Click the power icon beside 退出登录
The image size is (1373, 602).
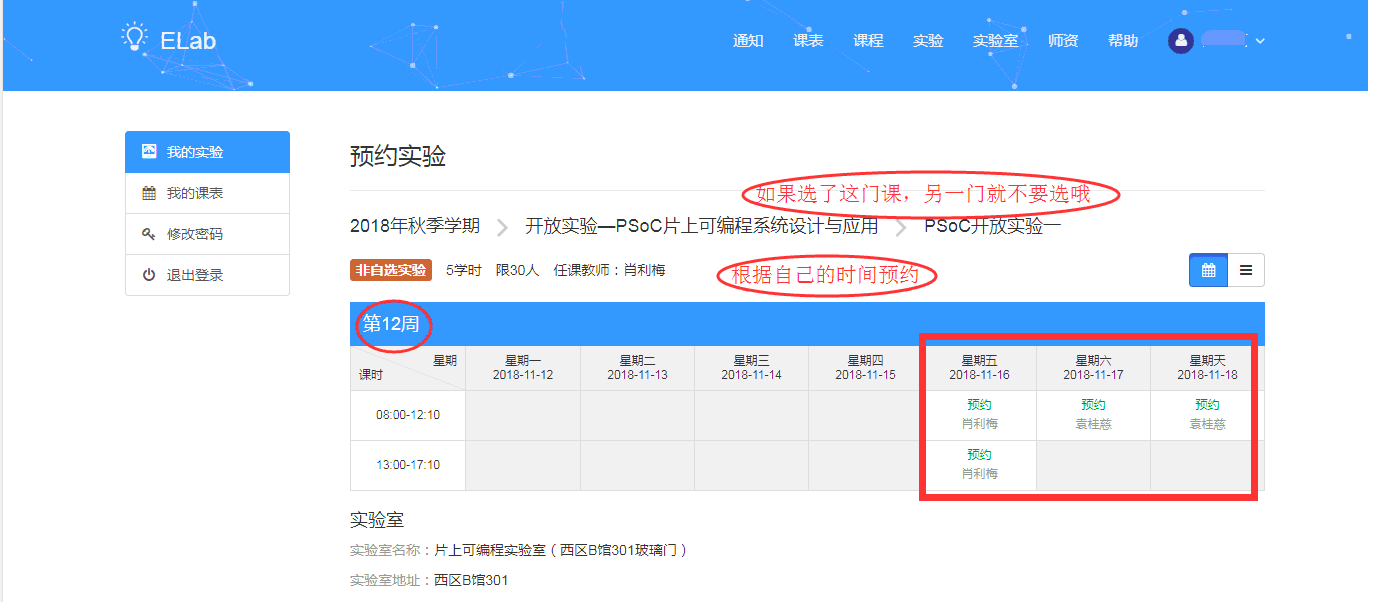click(x=146, y=274)
